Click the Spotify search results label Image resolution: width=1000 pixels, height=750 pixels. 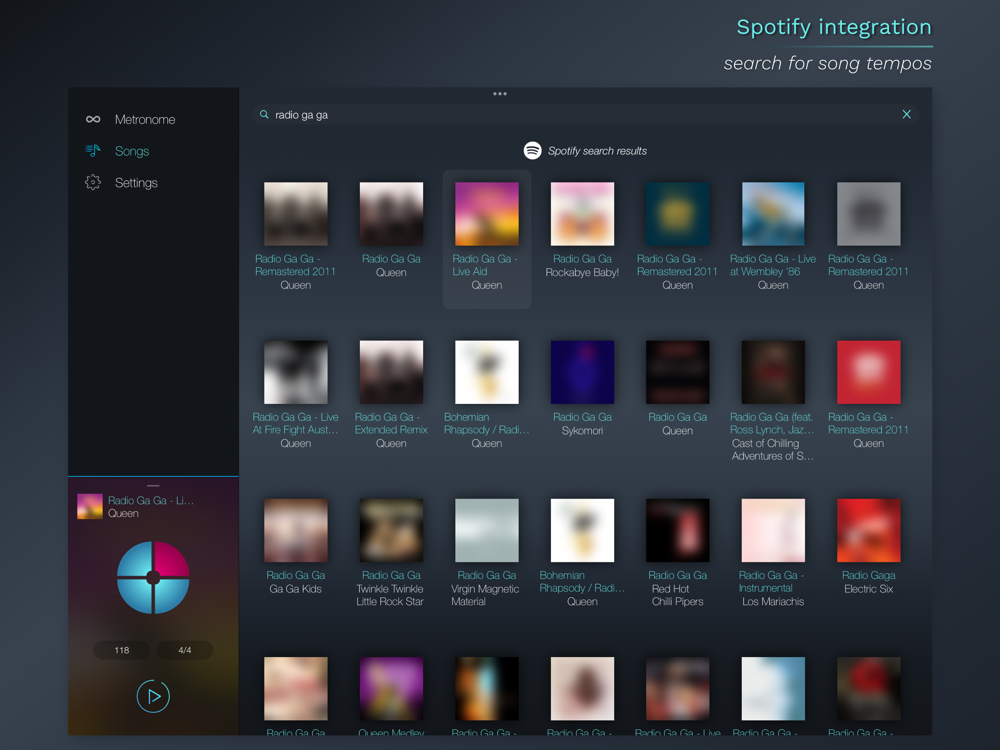pos(597,151)
